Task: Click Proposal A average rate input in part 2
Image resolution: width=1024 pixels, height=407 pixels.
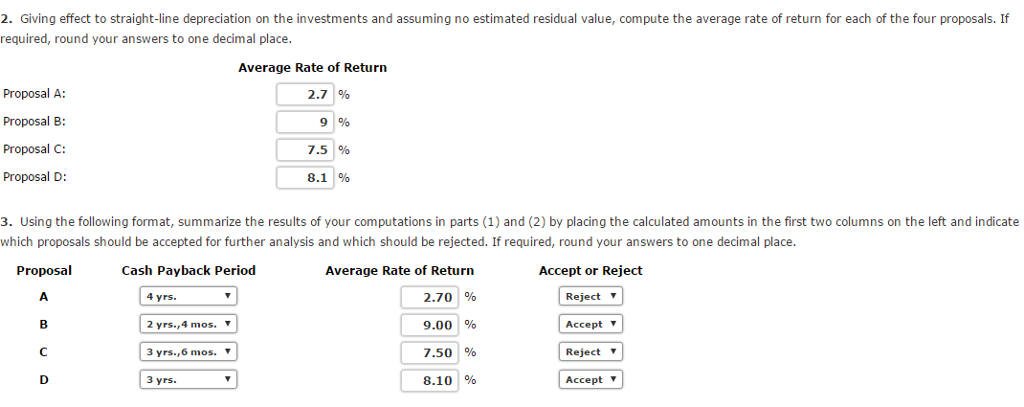Action: [x=306, y=94]
